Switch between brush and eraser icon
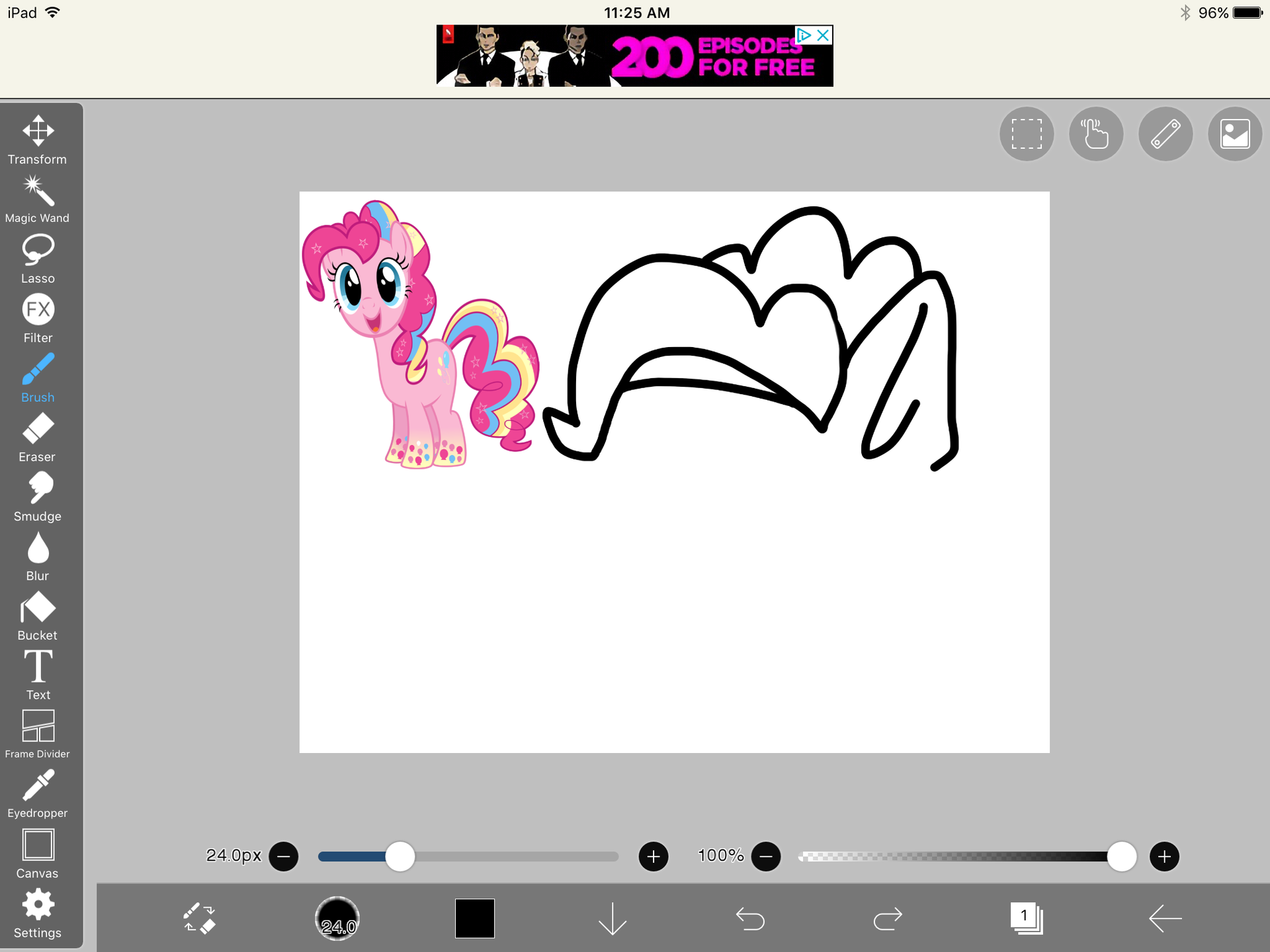 point(199,918)
